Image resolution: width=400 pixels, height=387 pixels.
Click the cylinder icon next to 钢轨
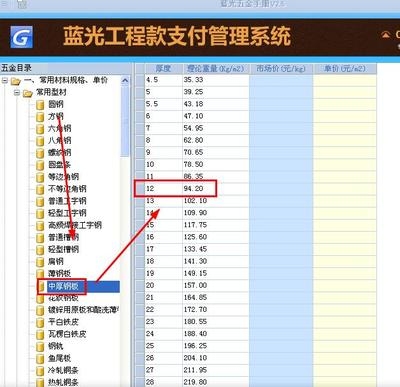point(40,346)
